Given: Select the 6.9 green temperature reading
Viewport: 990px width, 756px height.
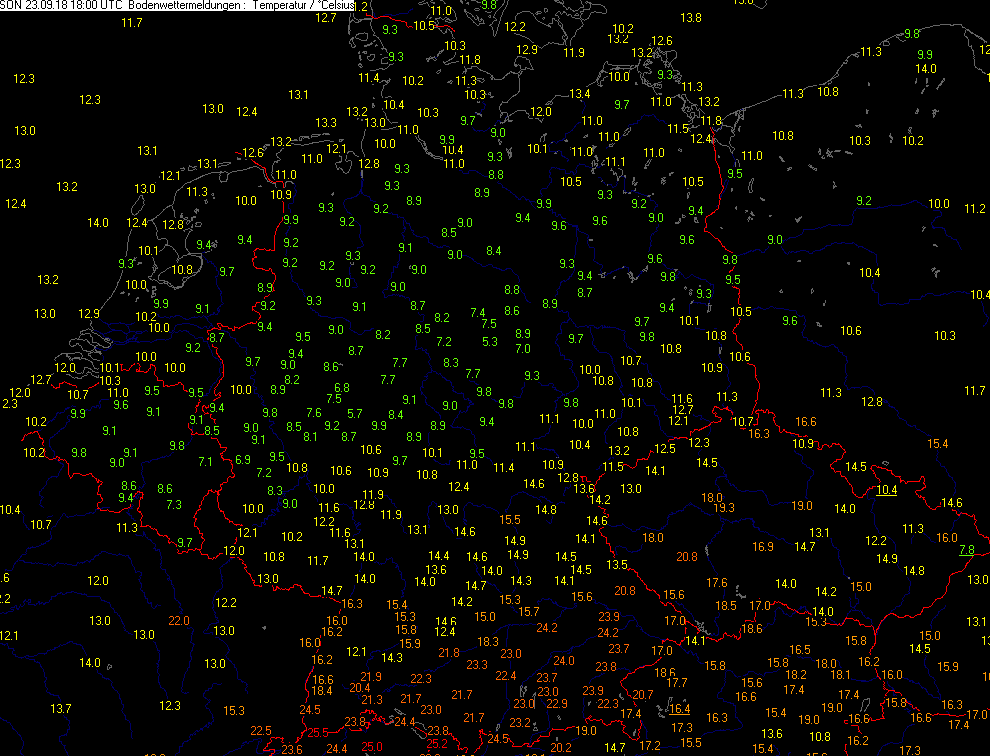Looking at the screenshot, I should click(x=243, y=460).
